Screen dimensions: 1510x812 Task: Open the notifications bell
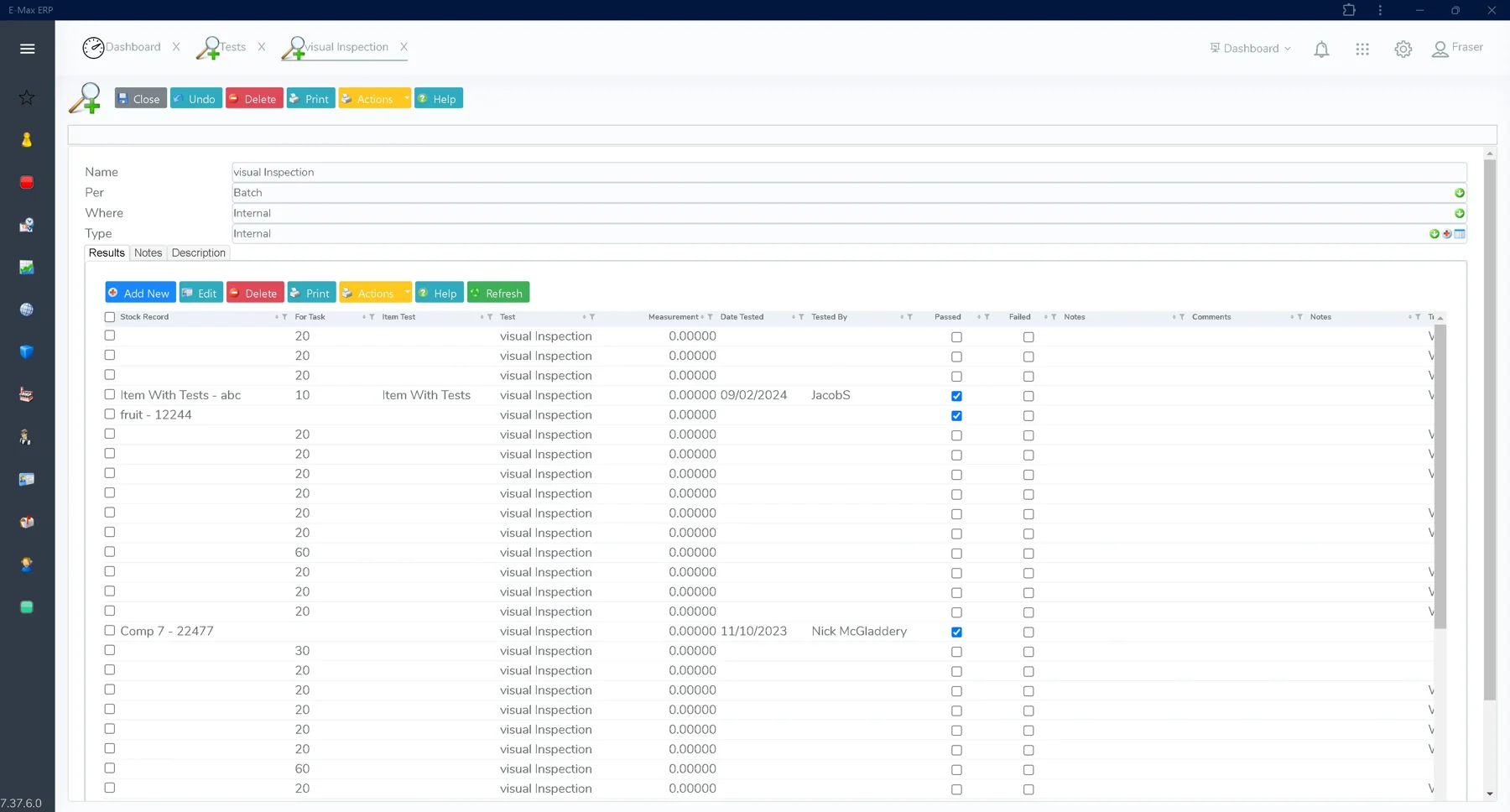click(x=1321, y=49)
